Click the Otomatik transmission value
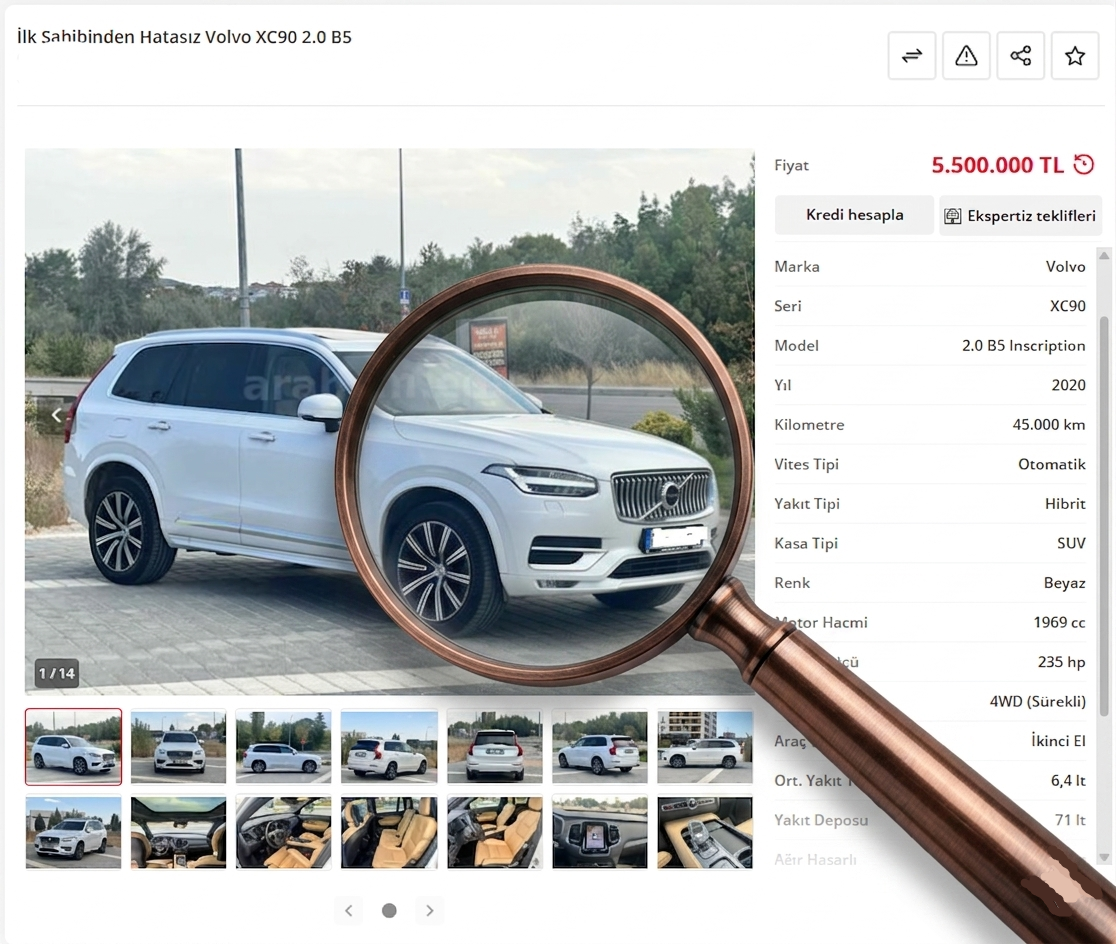 tap(1052, 464)
